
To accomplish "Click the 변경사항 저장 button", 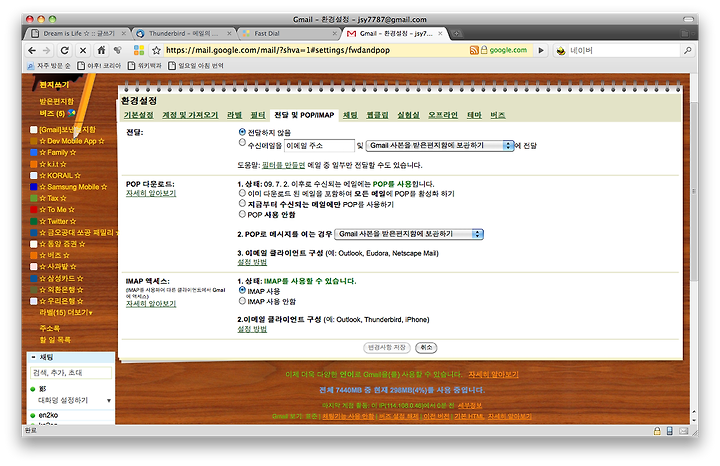I will [387, 348].
